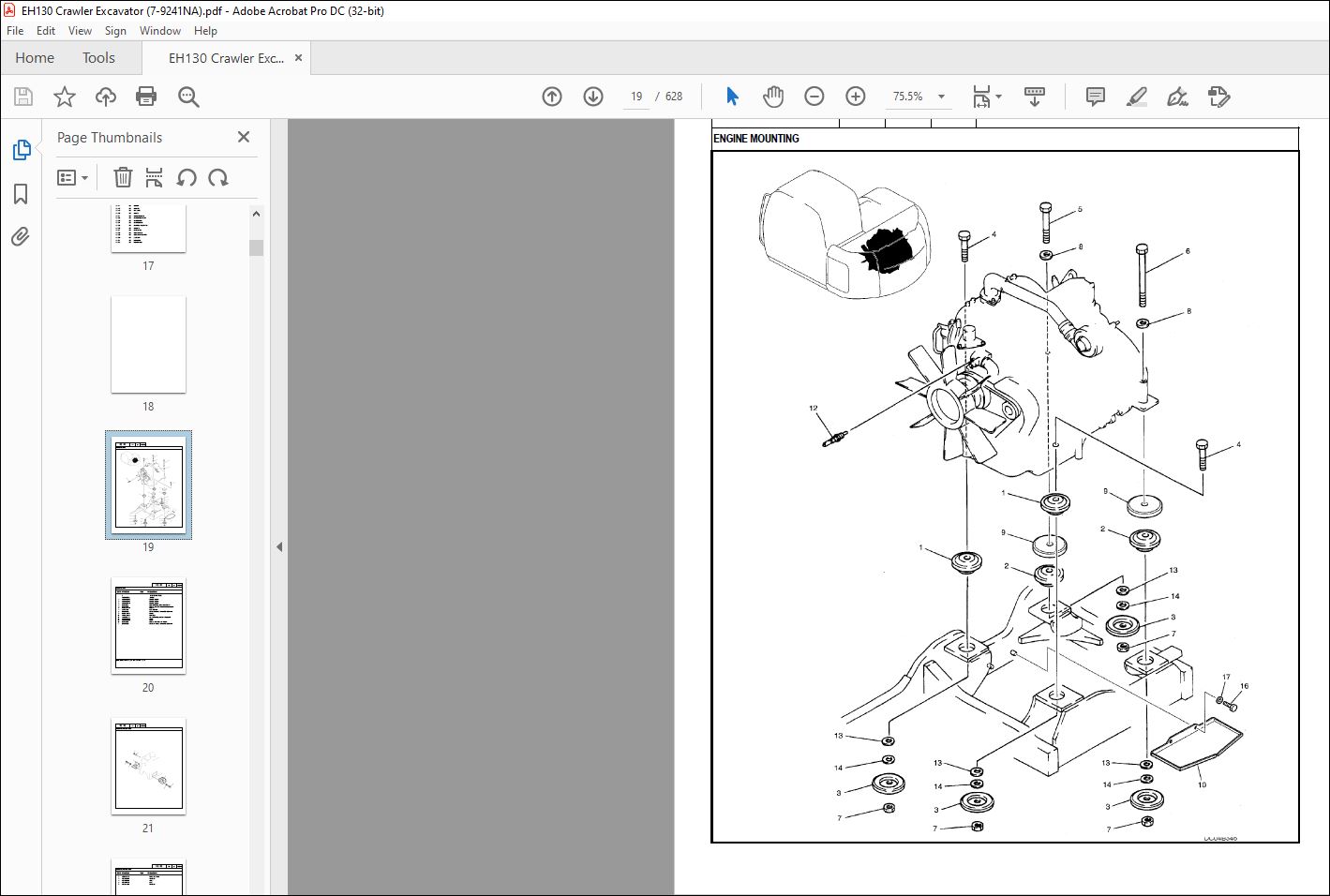
Task: Select page 19 thumbnail
Action: point(148,485)
